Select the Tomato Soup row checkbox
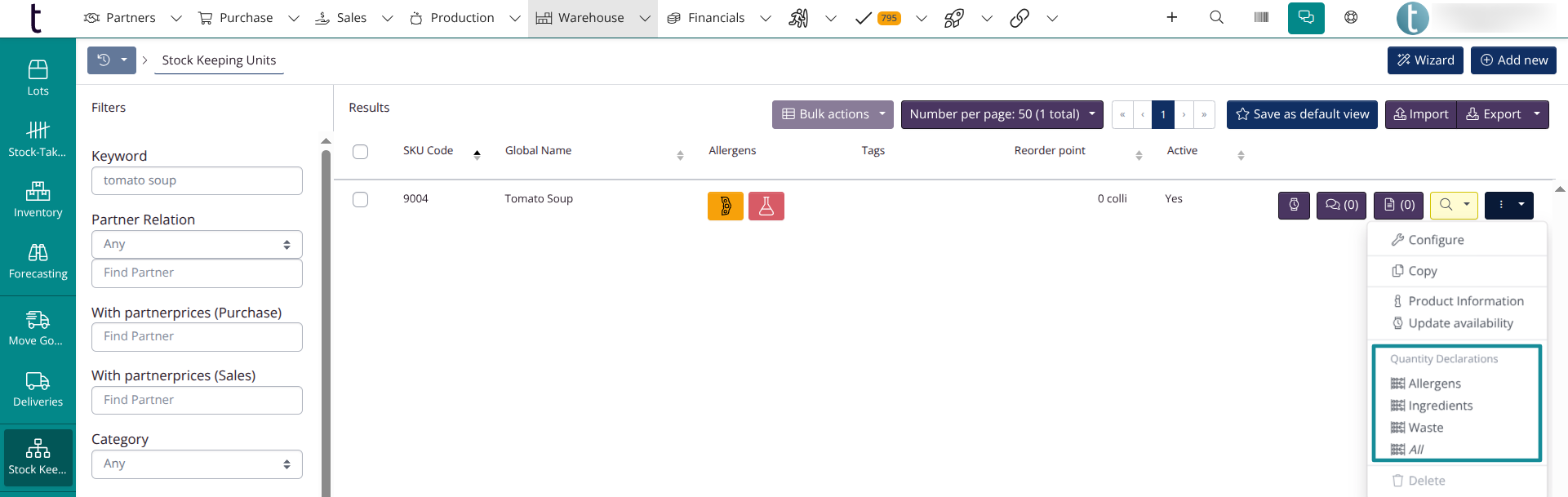 coord(360,200)
